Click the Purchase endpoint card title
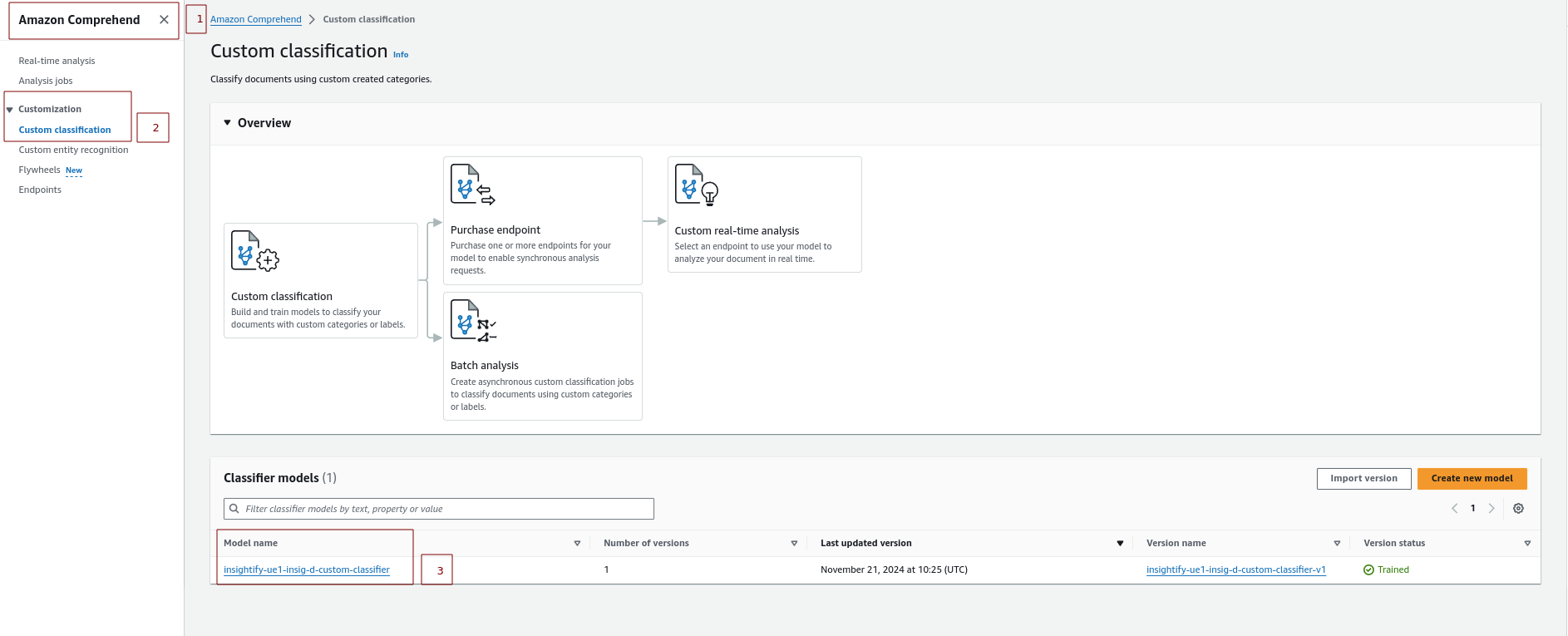Viewport: 1568px width, 636px height. click(x=496, y=230)
